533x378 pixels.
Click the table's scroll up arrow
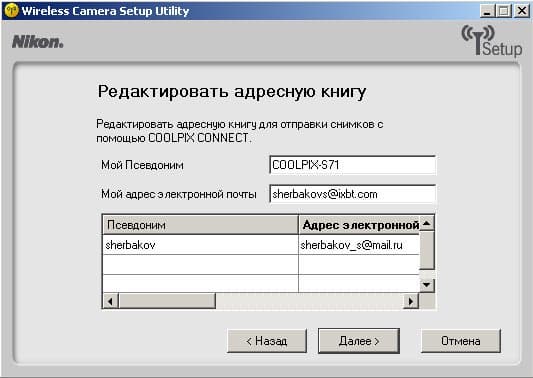pos(427,223)
